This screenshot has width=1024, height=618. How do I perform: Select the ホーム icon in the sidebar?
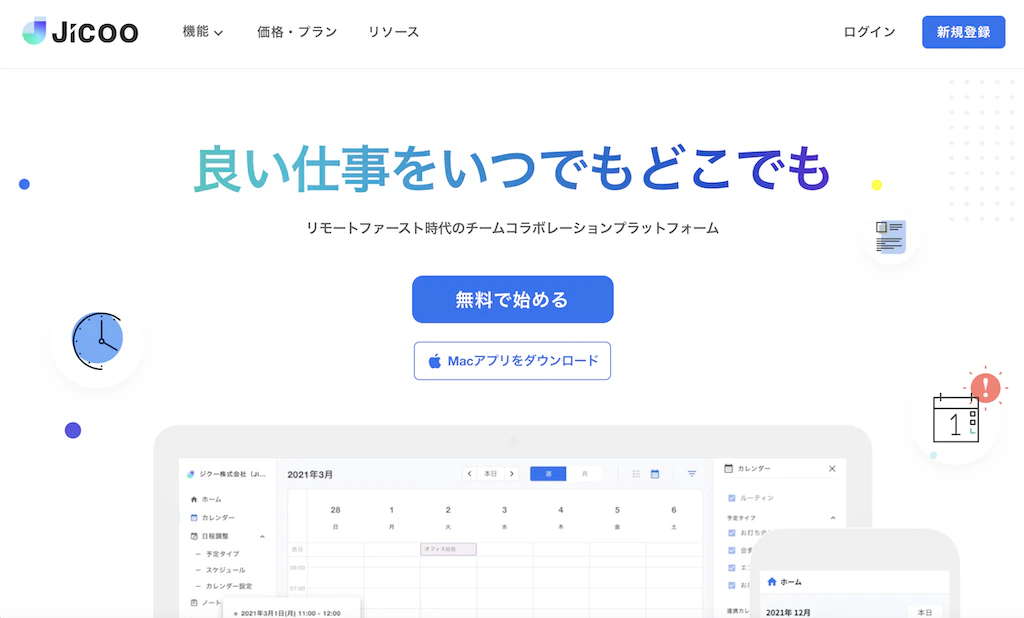point(193,500)
